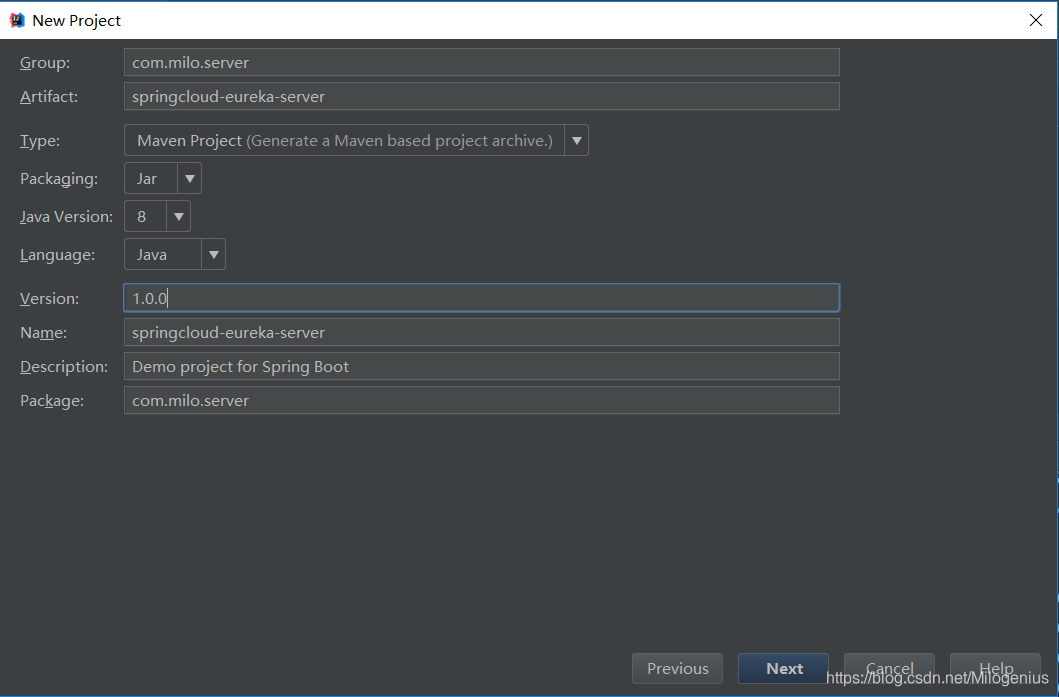Image resolution: width=1059 pixels, height=697 pixels.
Task: Focus the Version field containing 1.0.0
Action: (482, 298)
